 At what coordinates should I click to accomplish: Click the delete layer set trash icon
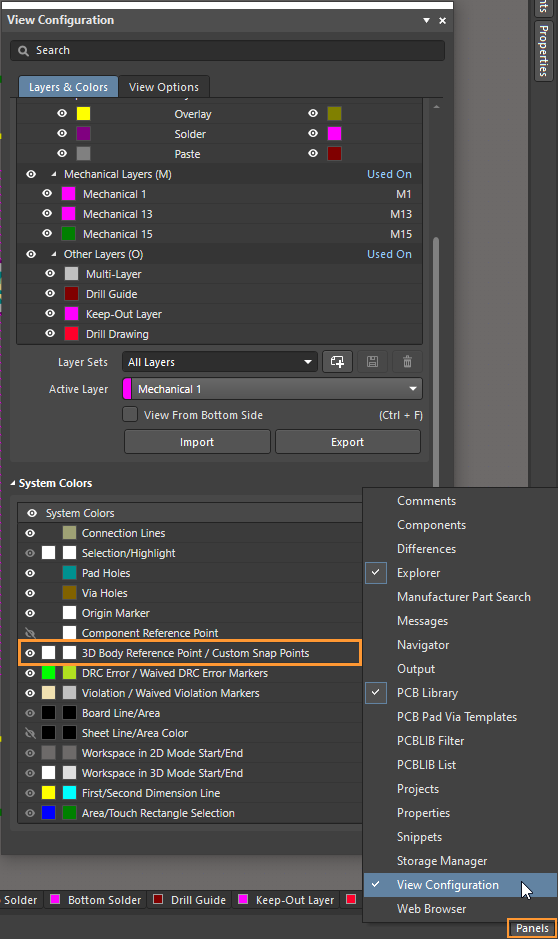pos(408,362)
